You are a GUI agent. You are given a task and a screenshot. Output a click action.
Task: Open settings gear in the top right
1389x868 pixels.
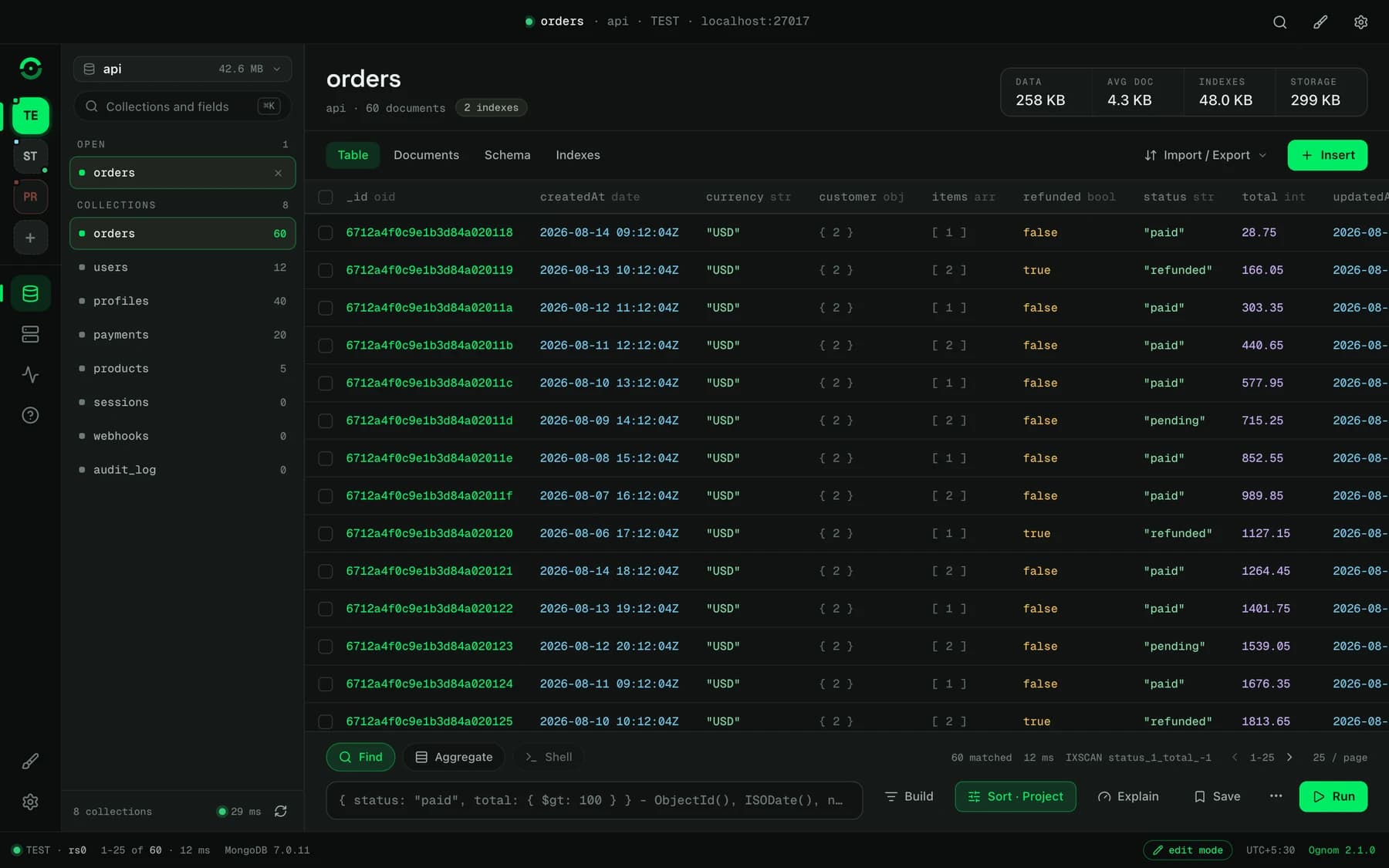pos(1360,22)
